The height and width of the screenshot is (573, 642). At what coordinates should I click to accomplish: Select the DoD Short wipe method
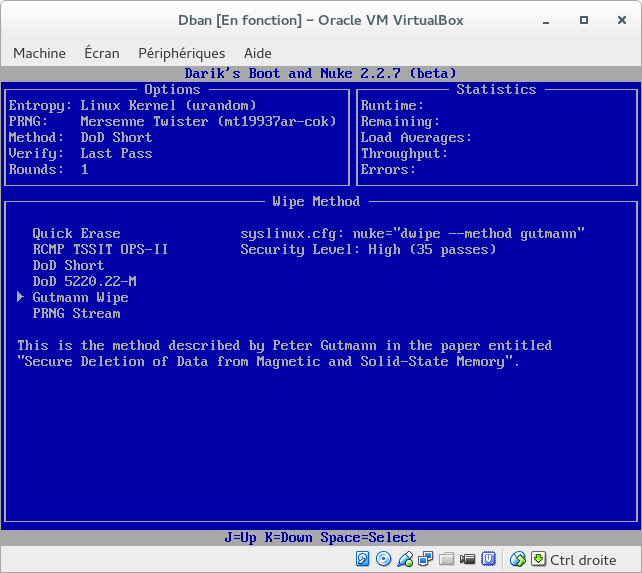68,265
